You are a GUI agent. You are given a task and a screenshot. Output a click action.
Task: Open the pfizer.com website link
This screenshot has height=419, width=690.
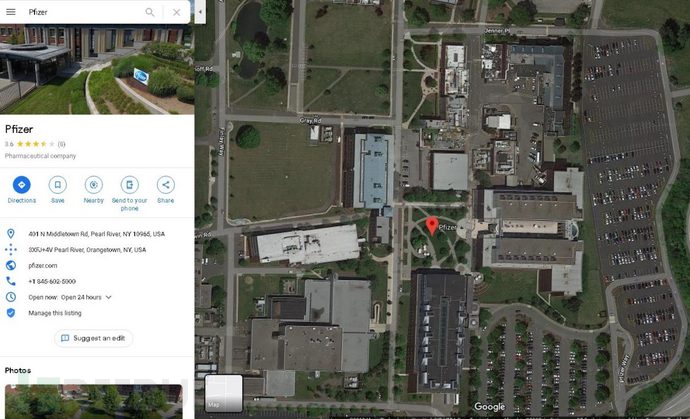pyautogui.click(x=43, y=265)
